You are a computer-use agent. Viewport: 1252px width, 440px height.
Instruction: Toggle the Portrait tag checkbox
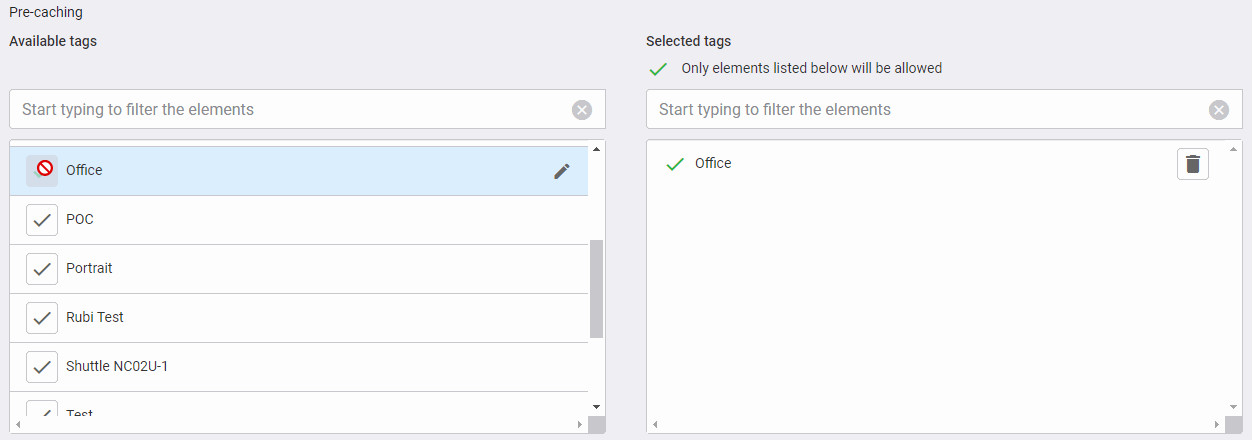click(x=42, y=269)
